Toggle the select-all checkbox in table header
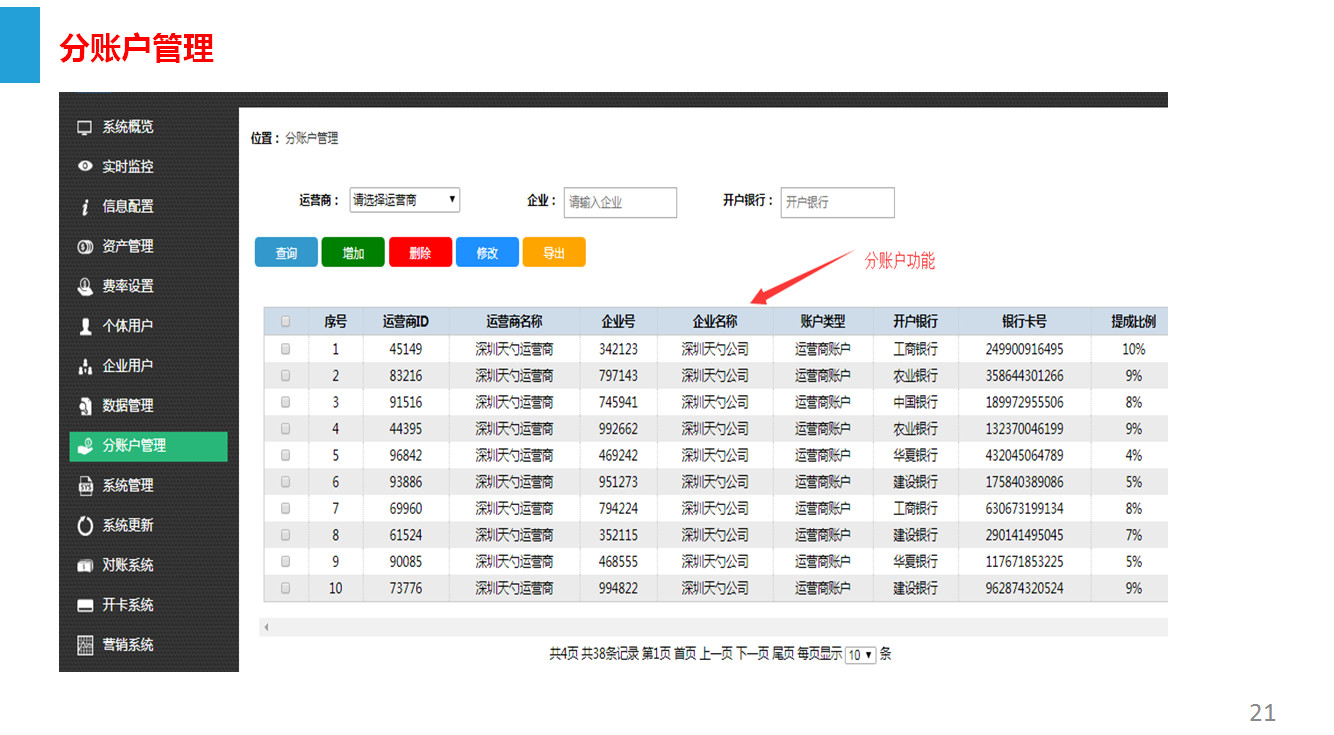Viewport: 1334px width, 735px height. point(286,322)
